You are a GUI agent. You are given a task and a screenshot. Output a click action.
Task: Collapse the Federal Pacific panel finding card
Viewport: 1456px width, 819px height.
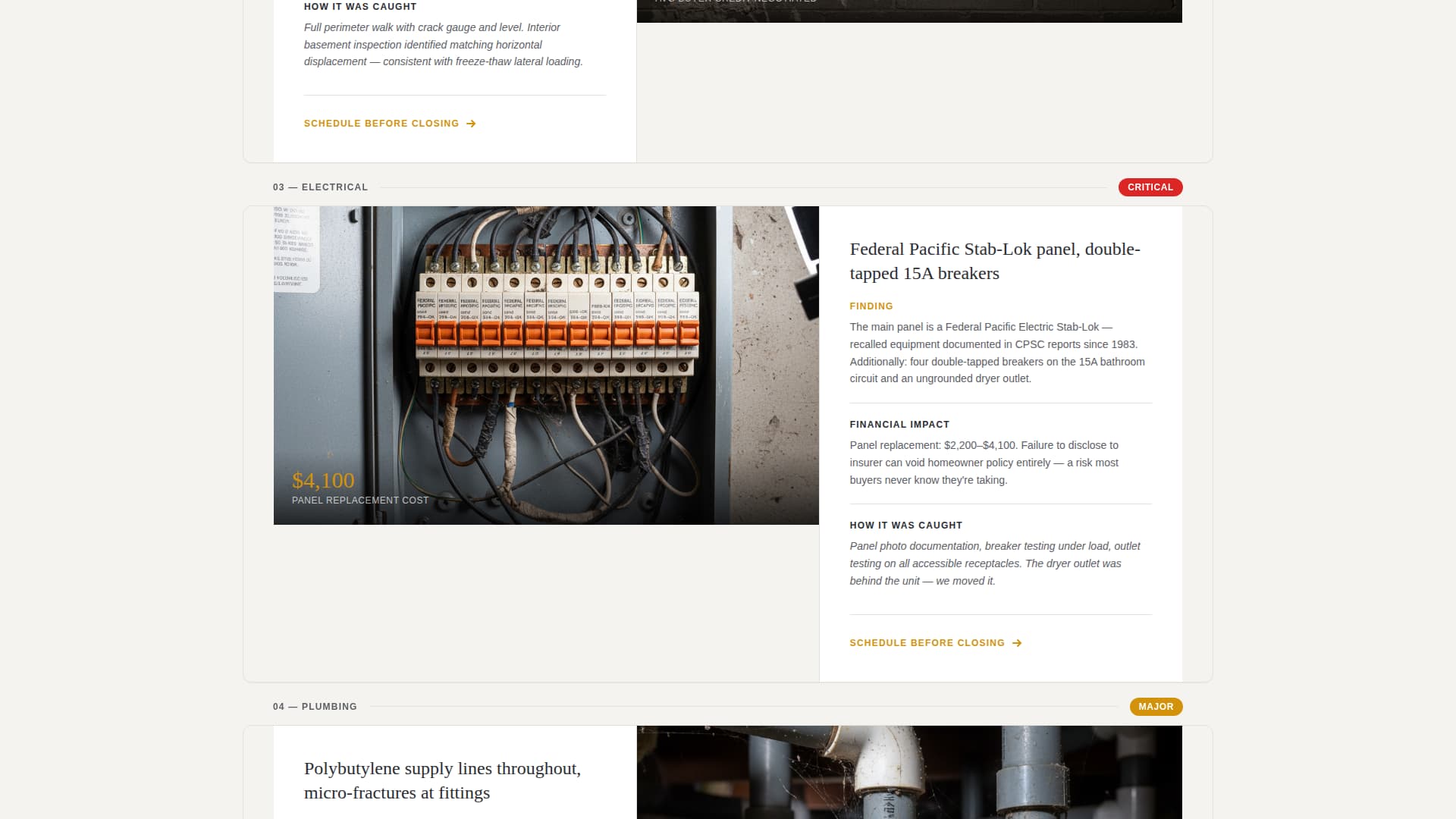coord(995,261)
